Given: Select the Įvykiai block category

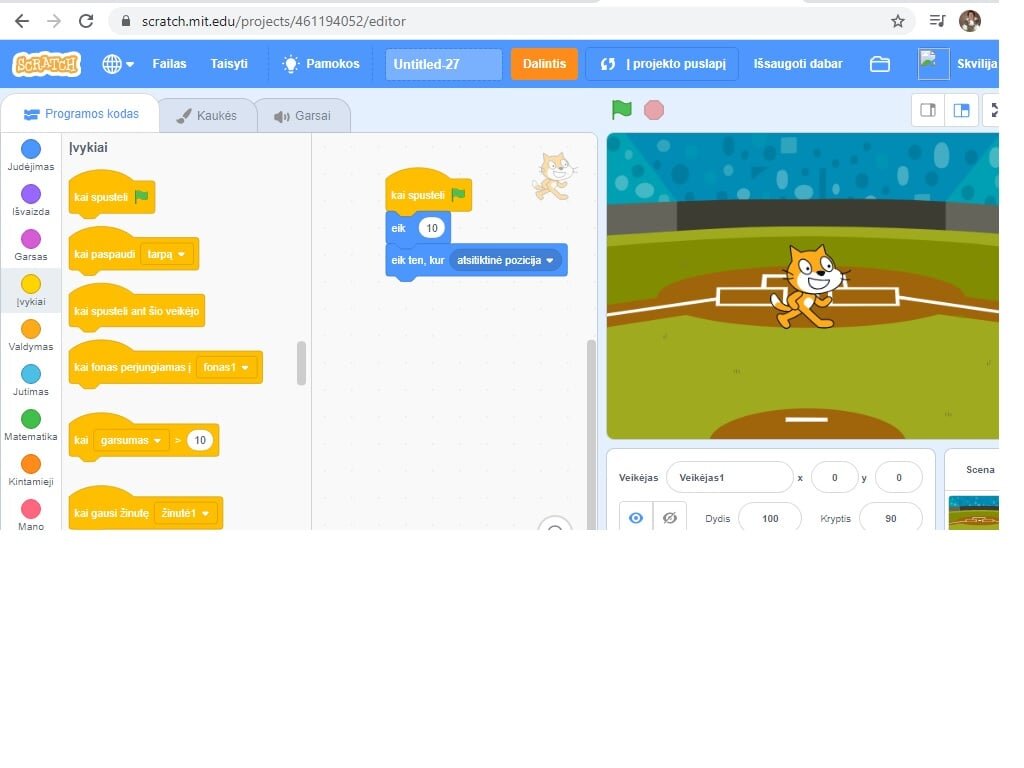Looking at the screenshot, I should point(31,290).
